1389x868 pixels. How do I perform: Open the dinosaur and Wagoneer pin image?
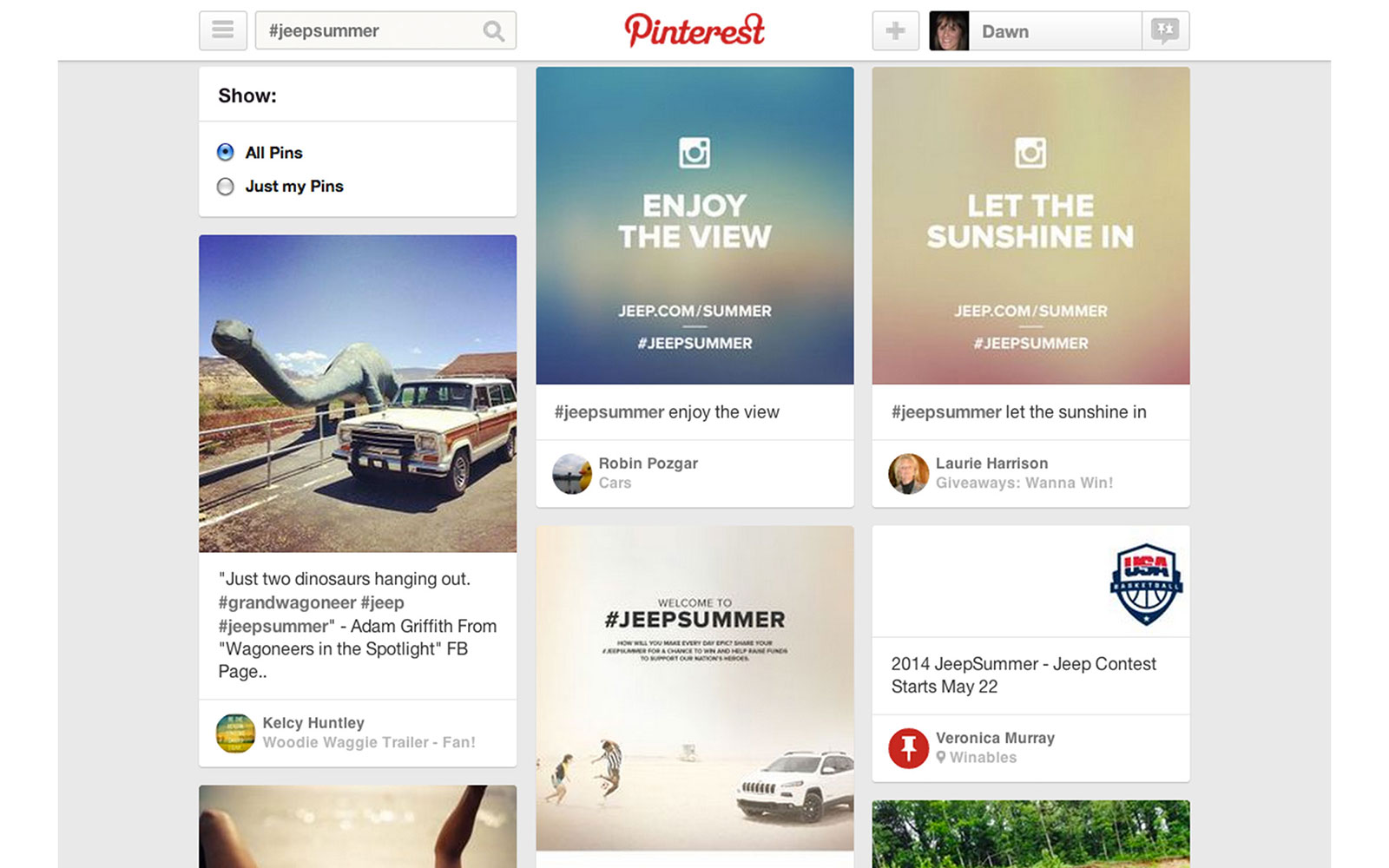(x=358, y=393)
